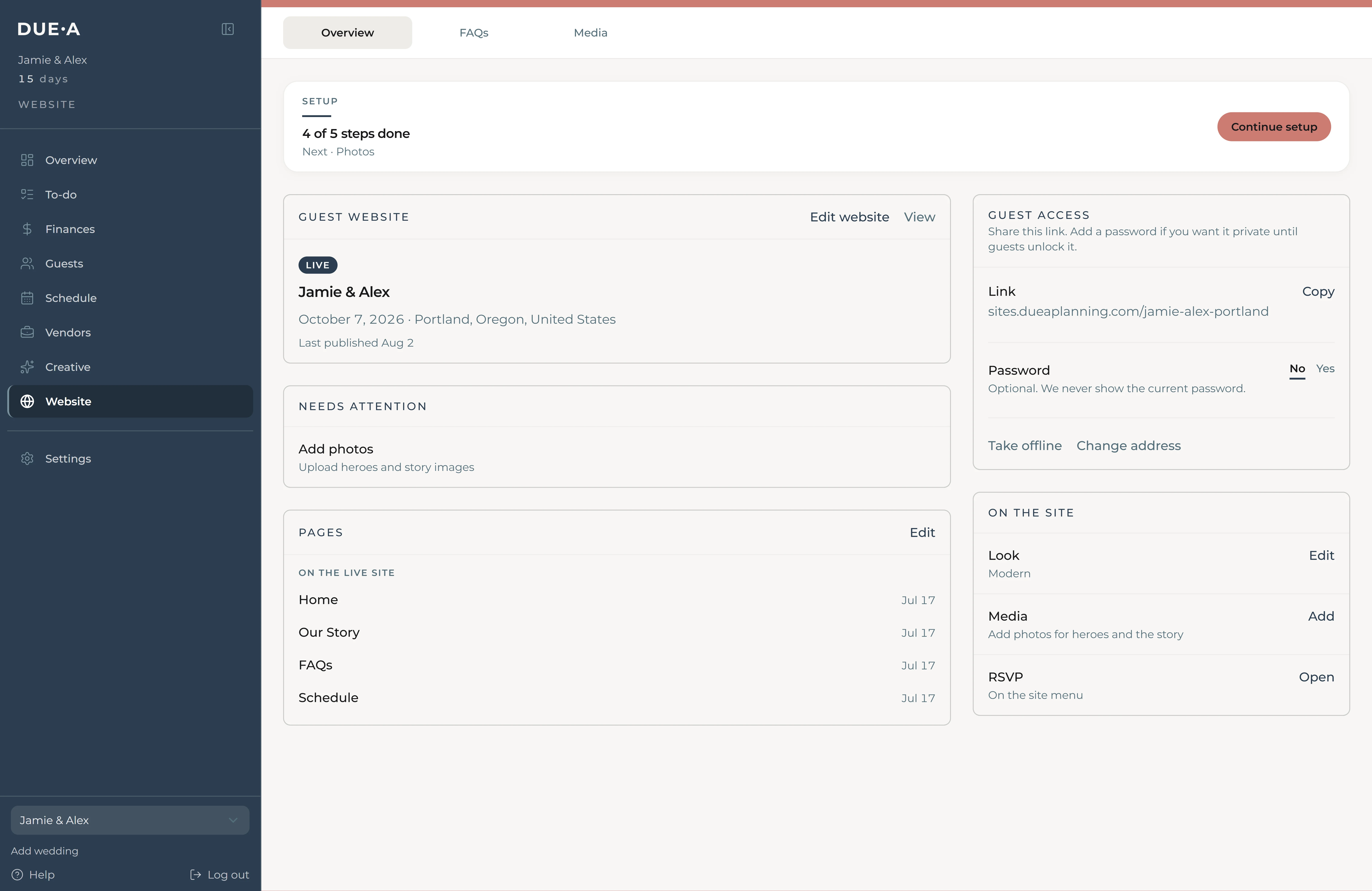Open Finances in the sidebar
Viewport: 1372px width, 891px height.
click(130, 229)
